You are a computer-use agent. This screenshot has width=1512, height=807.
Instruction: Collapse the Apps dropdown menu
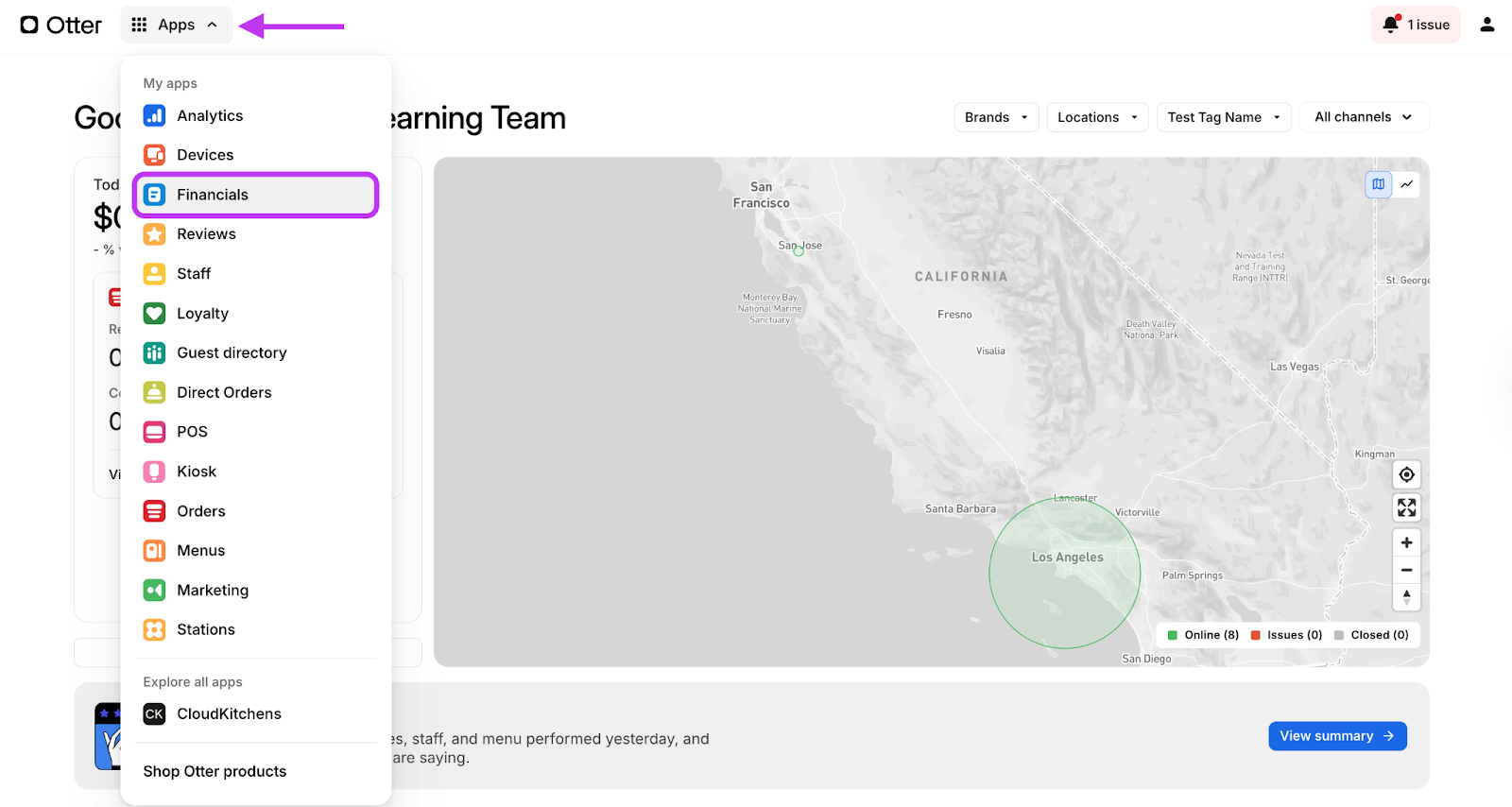pos(176,25)
